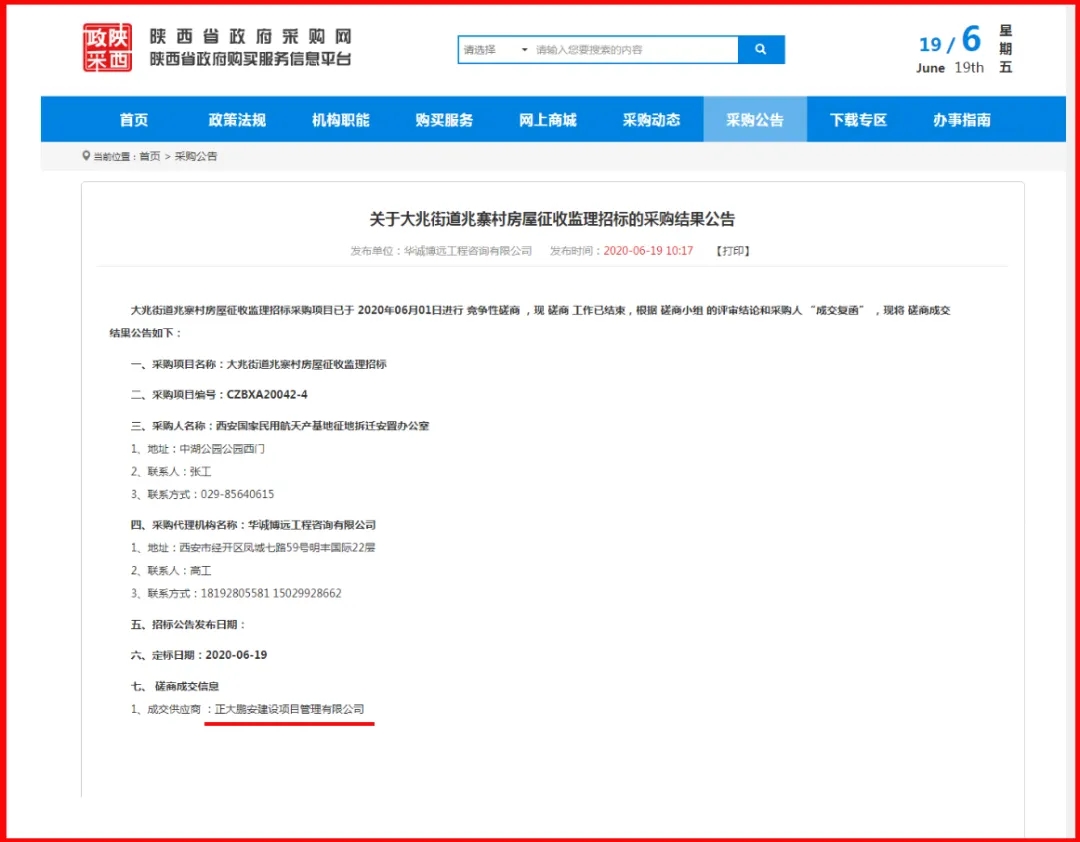1080x842 pixels.
Task: Type in the search keyword field
Action: (634, 49)
